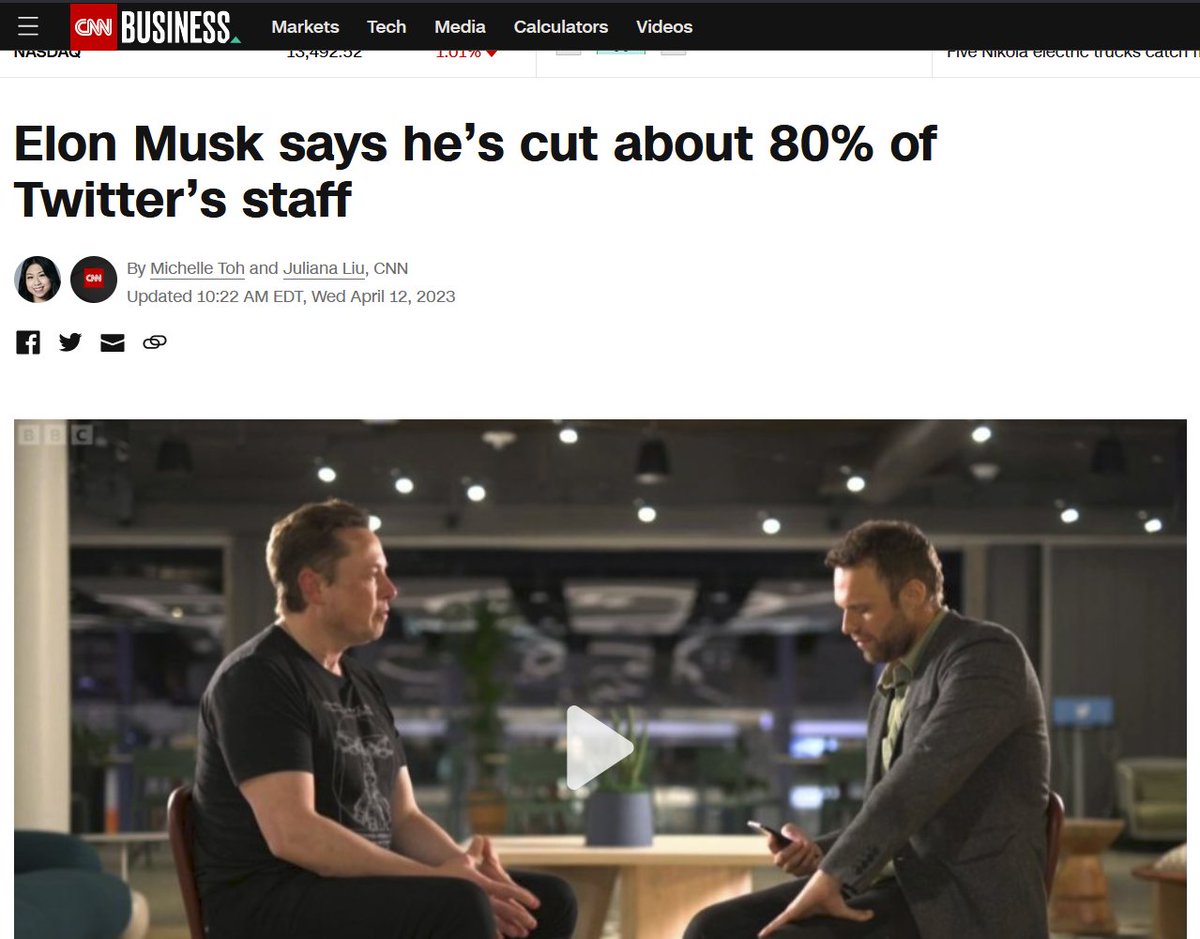
Task: Share article via email icon
Action: [x=112, y=343]
